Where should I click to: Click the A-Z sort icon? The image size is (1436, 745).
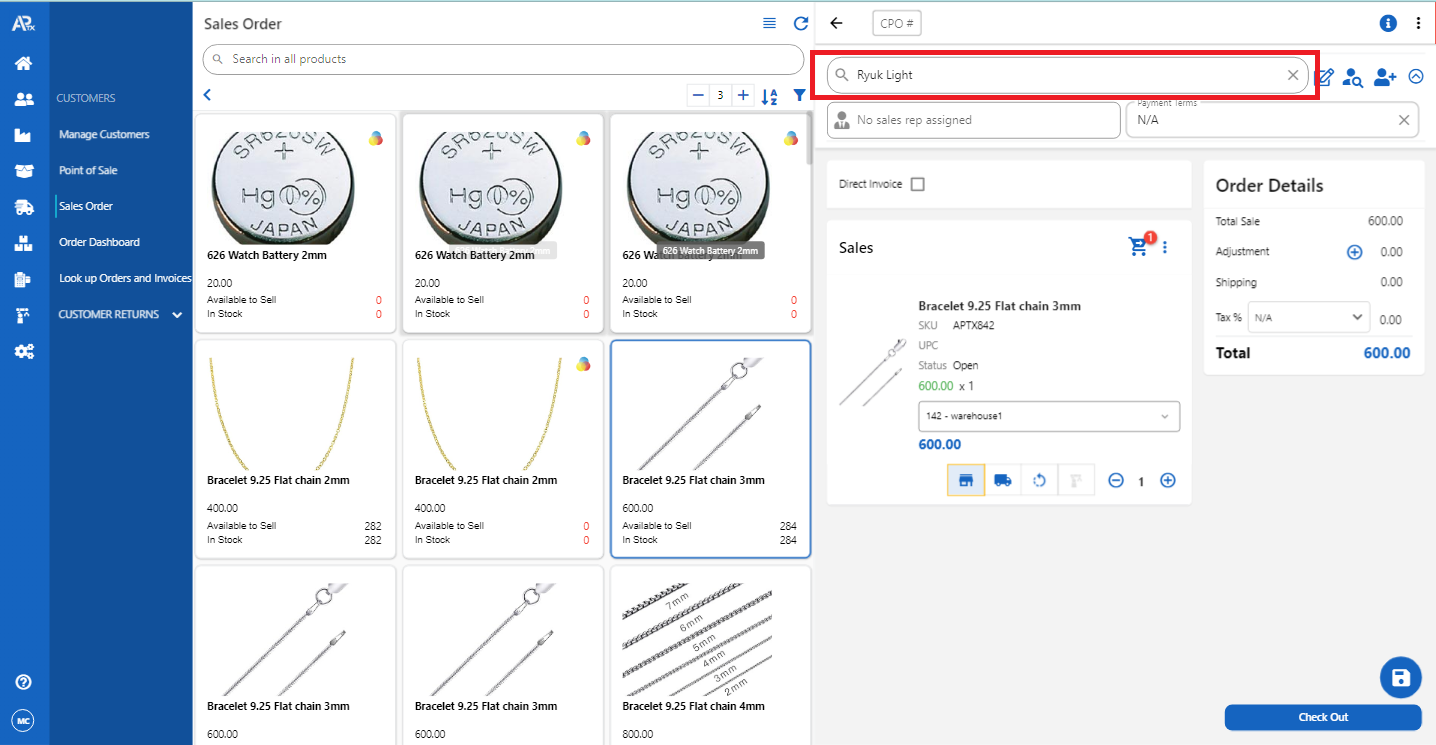point(769,96)
